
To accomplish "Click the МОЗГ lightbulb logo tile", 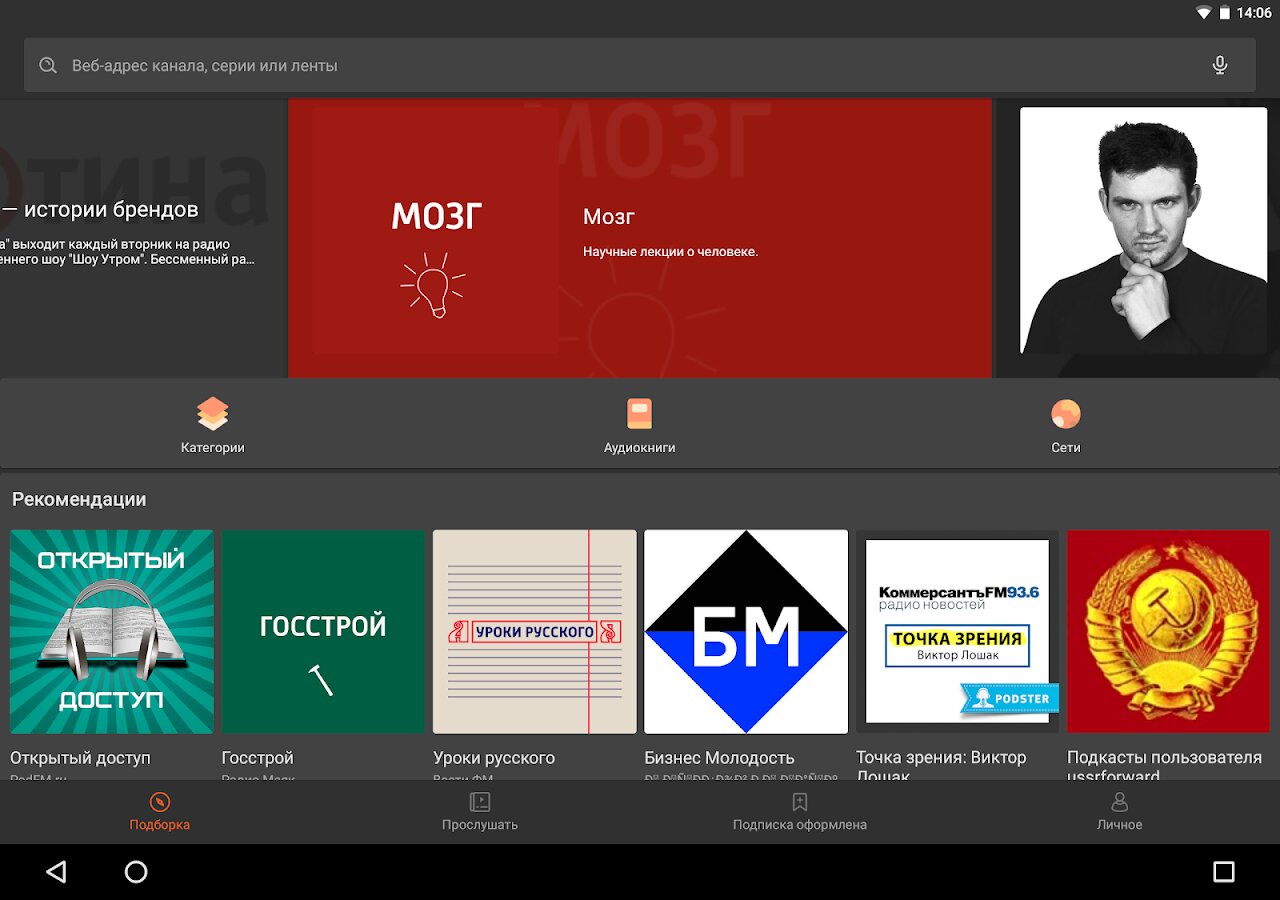I will (x=435, y=231).
